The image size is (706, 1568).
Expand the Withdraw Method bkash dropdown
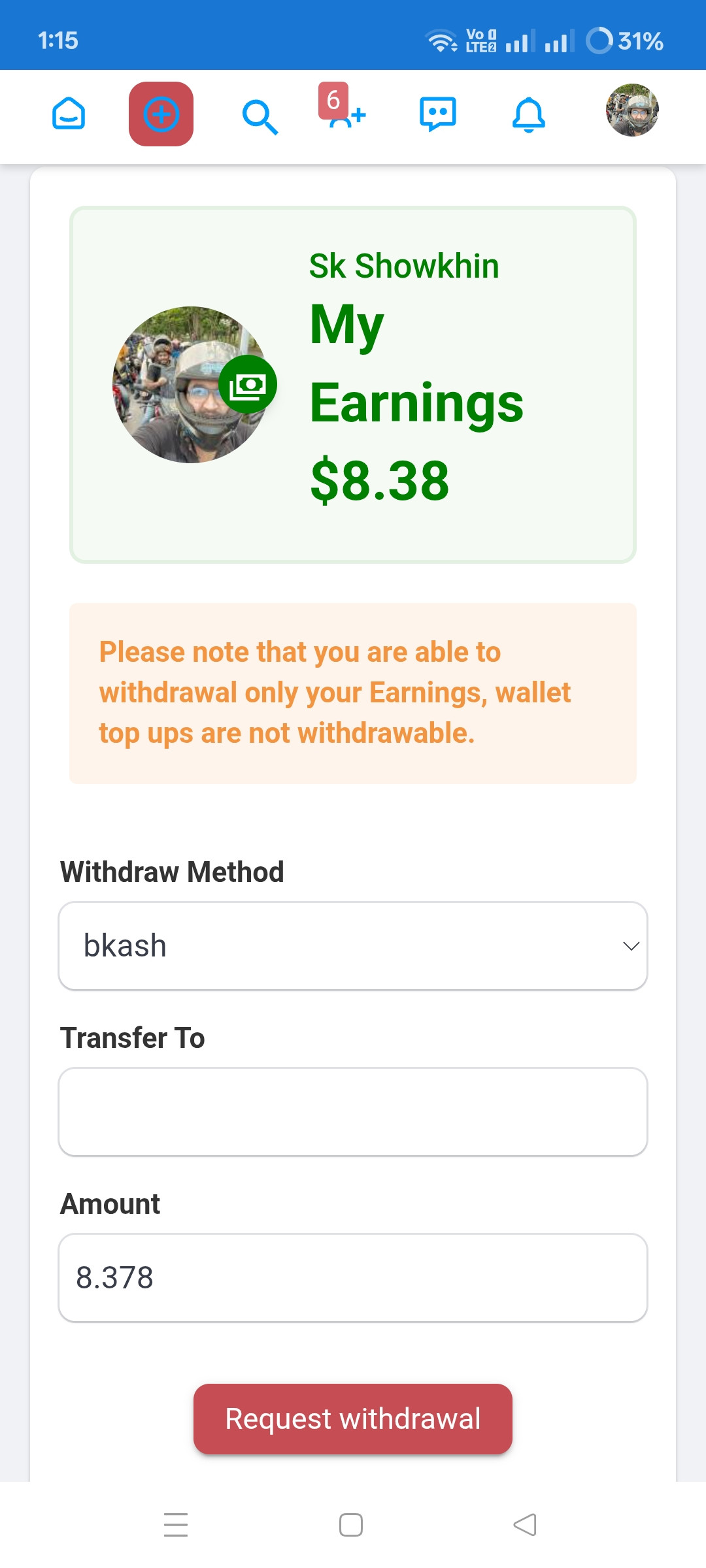(353, 946)
